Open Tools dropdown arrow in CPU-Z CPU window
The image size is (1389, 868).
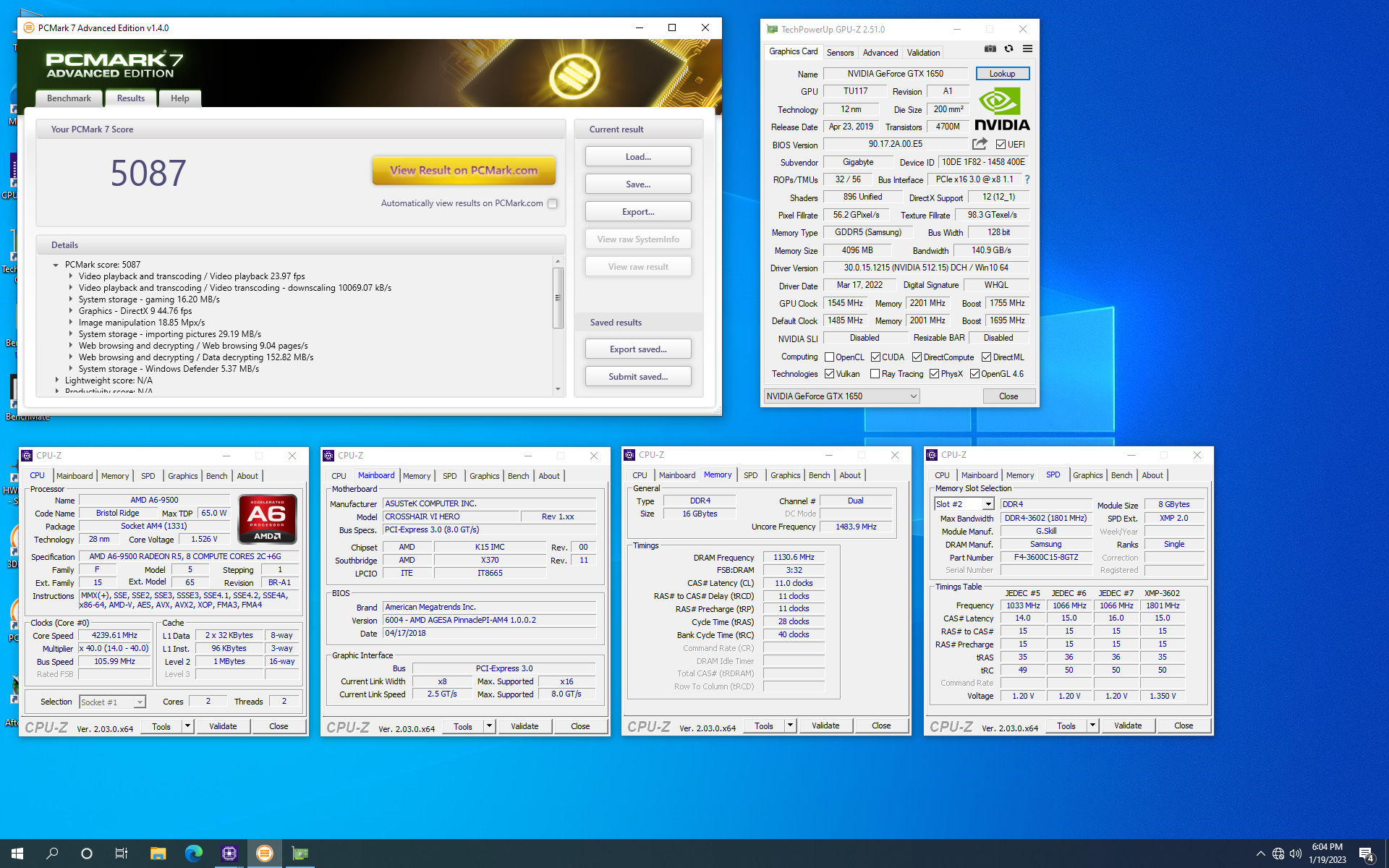187,726
